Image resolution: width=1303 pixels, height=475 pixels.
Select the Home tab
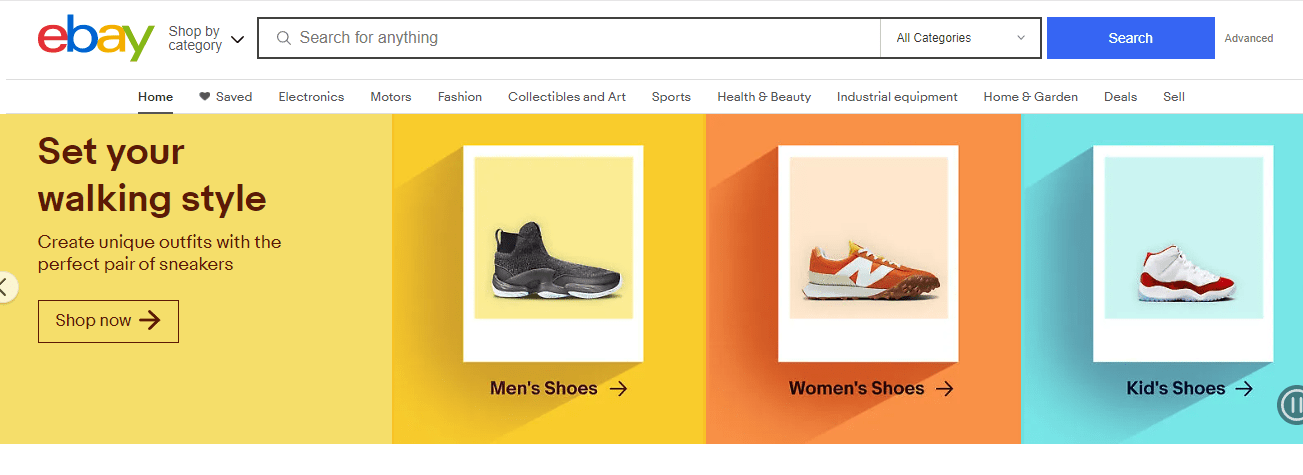pyautogui.click(x=155, y=97)
